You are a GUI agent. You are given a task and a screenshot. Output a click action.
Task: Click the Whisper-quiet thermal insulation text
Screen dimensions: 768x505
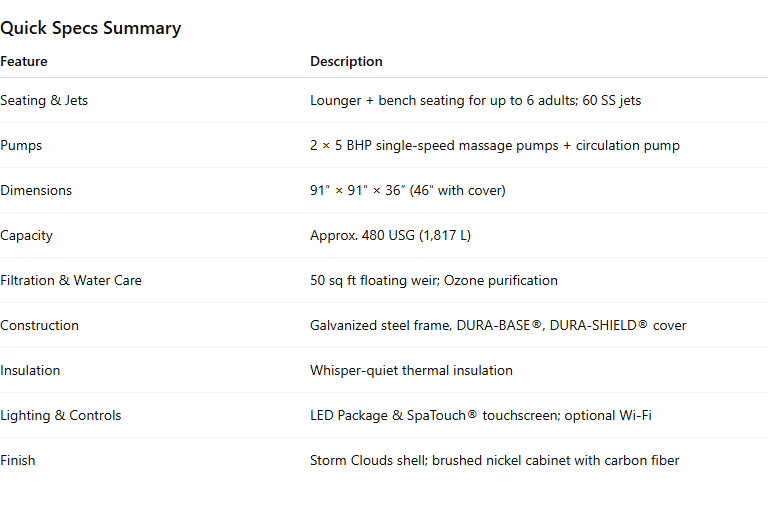tap(411, 371)
